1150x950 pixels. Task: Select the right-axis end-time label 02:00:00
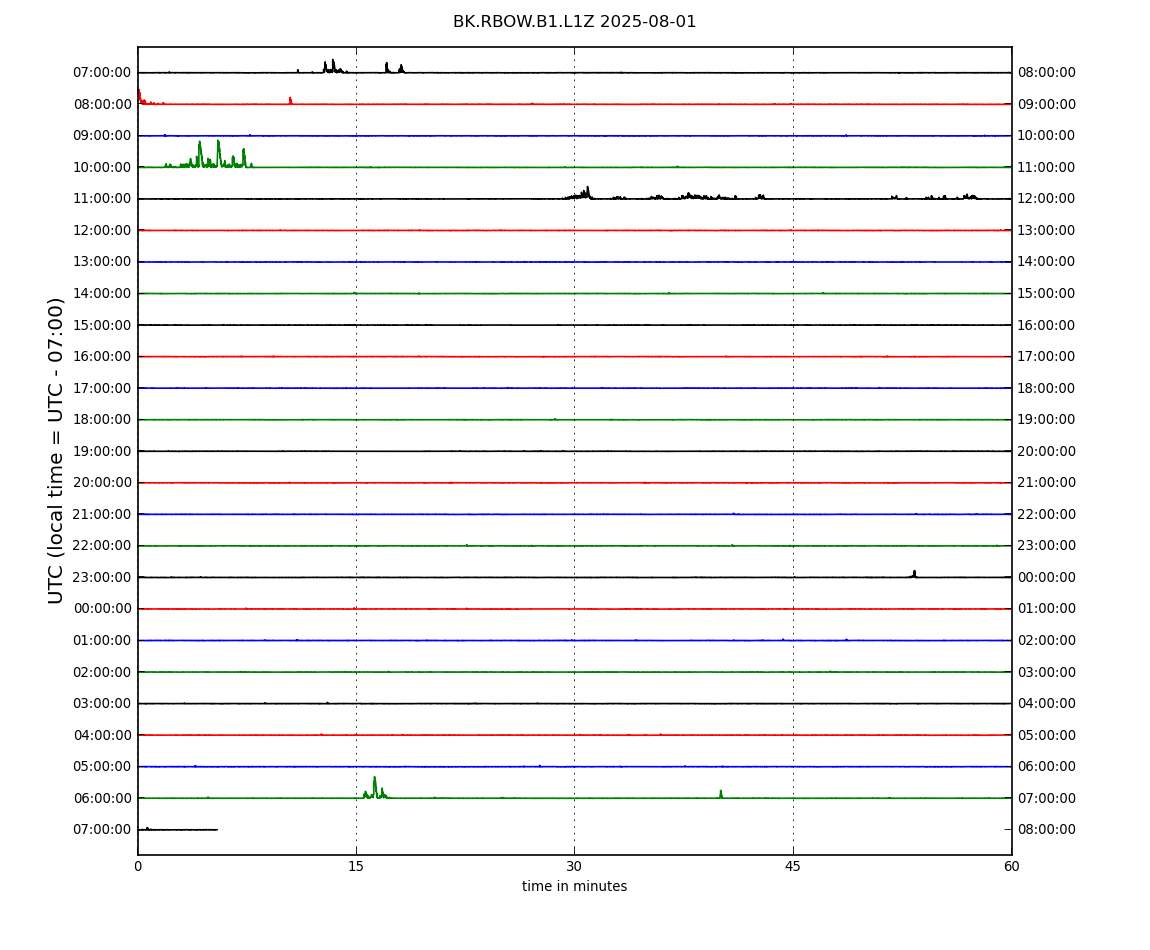click(1047, 640)
